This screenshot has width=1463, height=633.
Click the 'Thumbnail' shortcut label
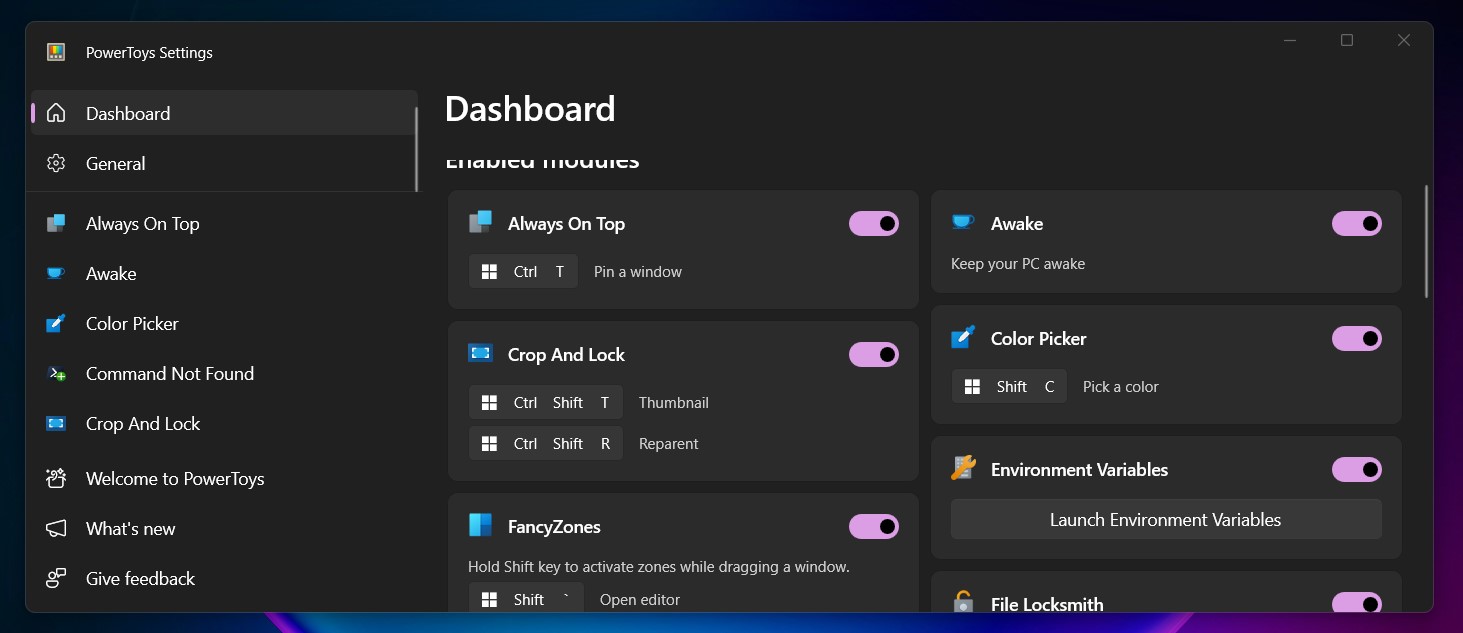tap(674, 403)
